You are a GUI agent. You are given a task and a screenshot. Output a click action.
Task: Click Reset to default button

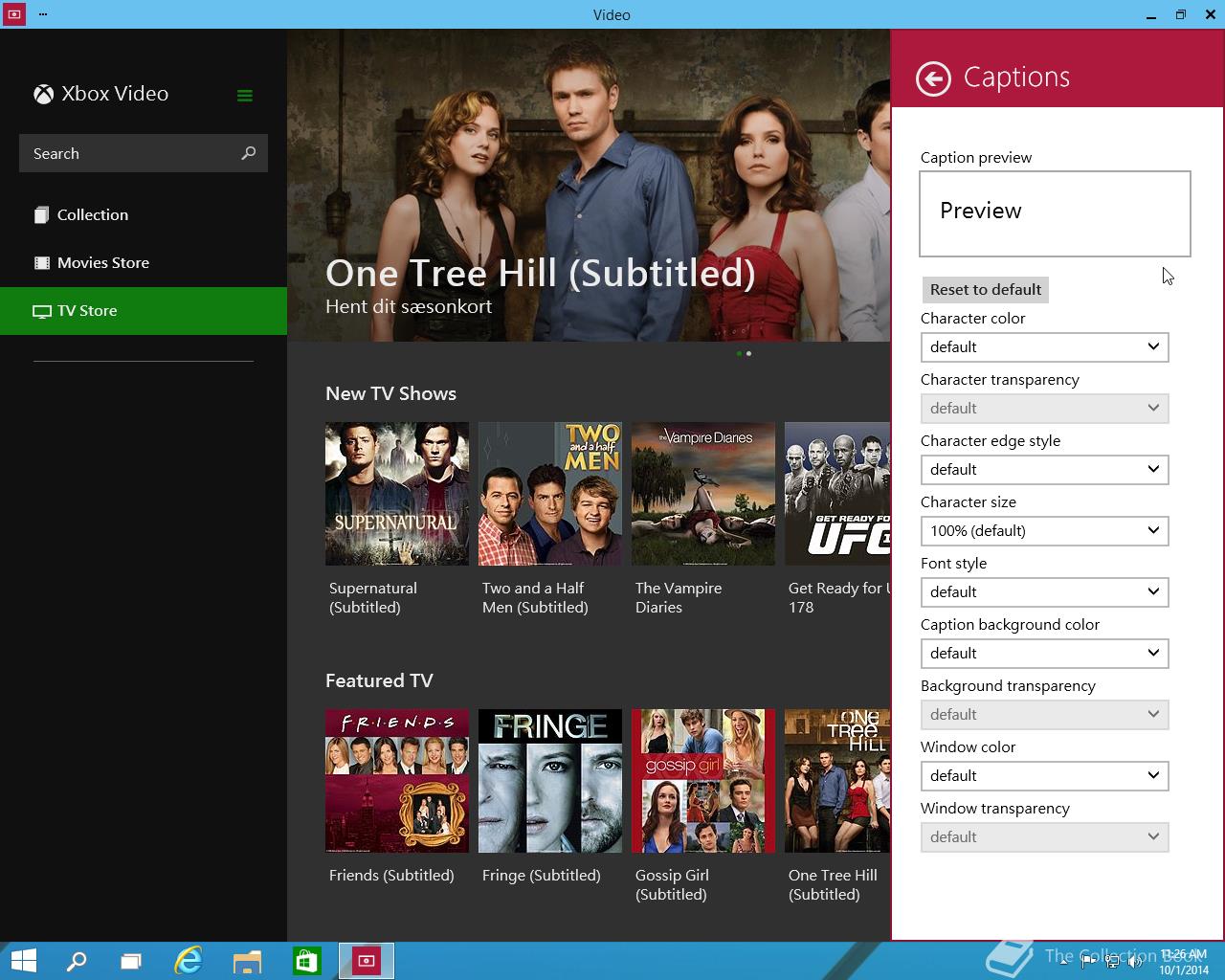985,289
